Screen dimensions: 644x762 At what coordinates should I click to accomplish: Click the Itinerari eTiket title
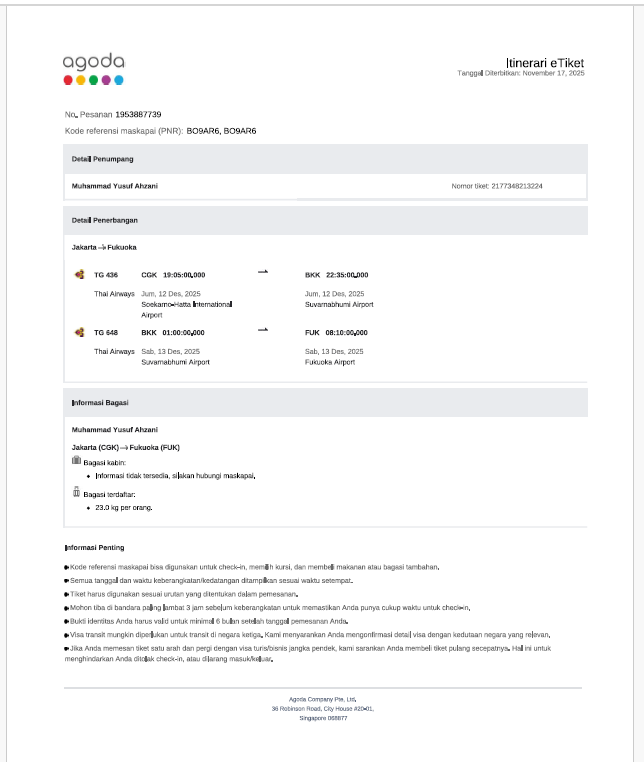pos(544,62)
